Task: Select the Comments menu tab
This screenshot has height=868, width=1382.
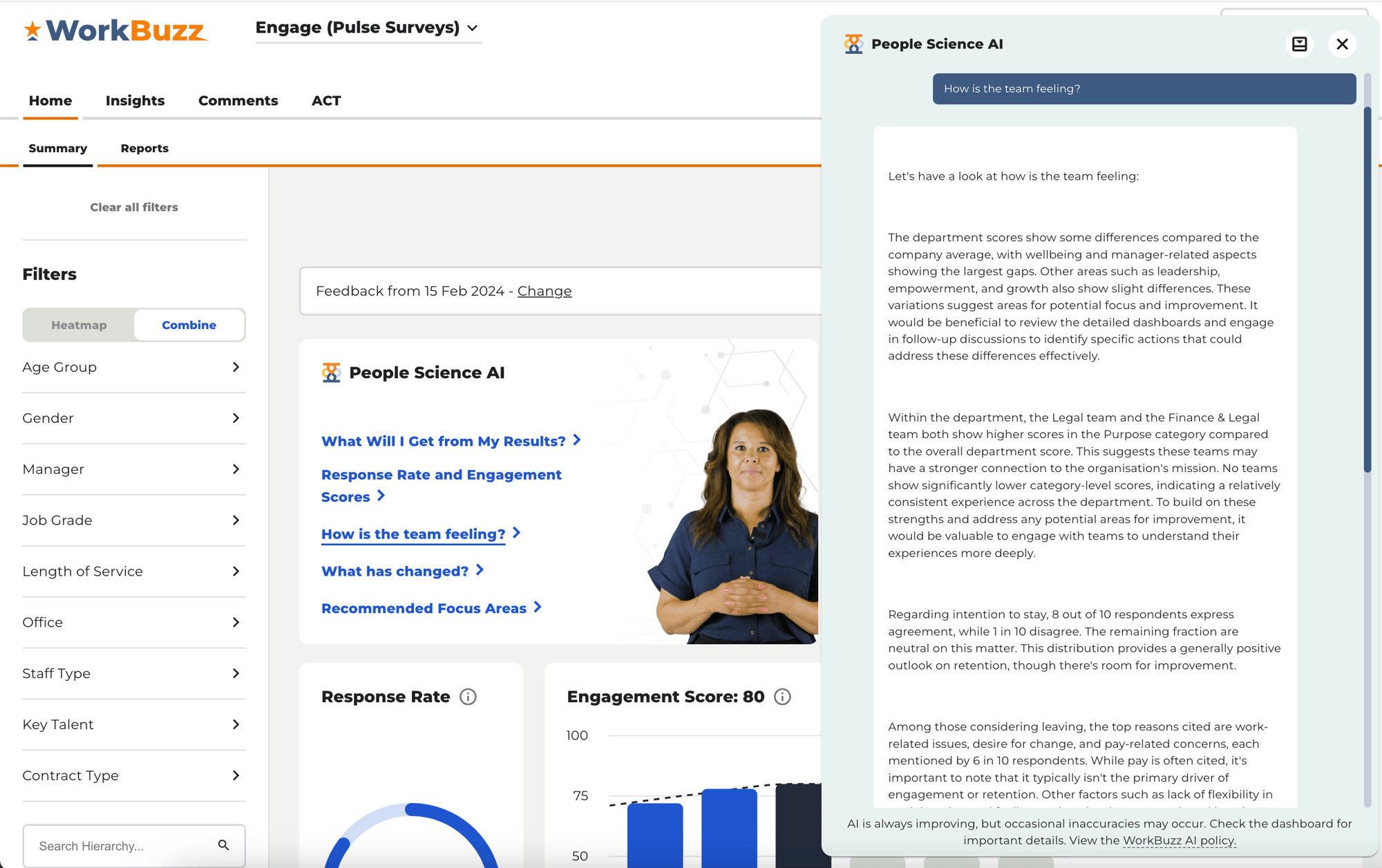Action: click(239, 100)
